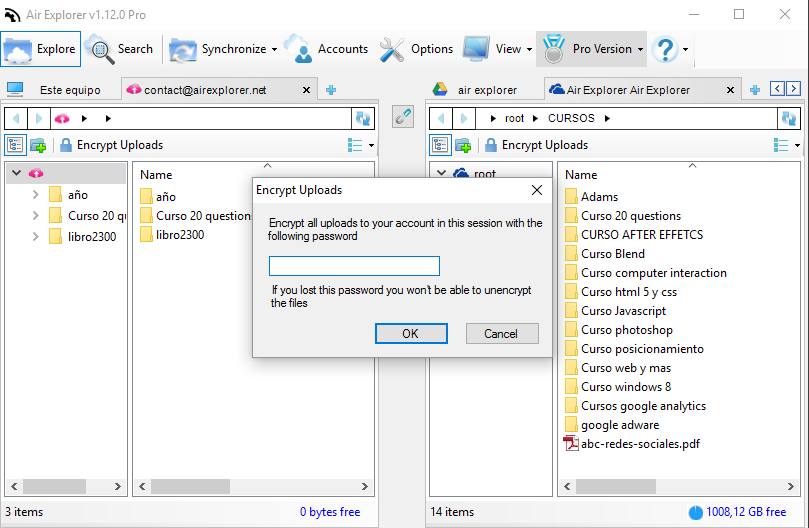Image resolution: width=809 pixels, height=528 pixels.
Task: Refresh the right pane
Action: [789, 119]
